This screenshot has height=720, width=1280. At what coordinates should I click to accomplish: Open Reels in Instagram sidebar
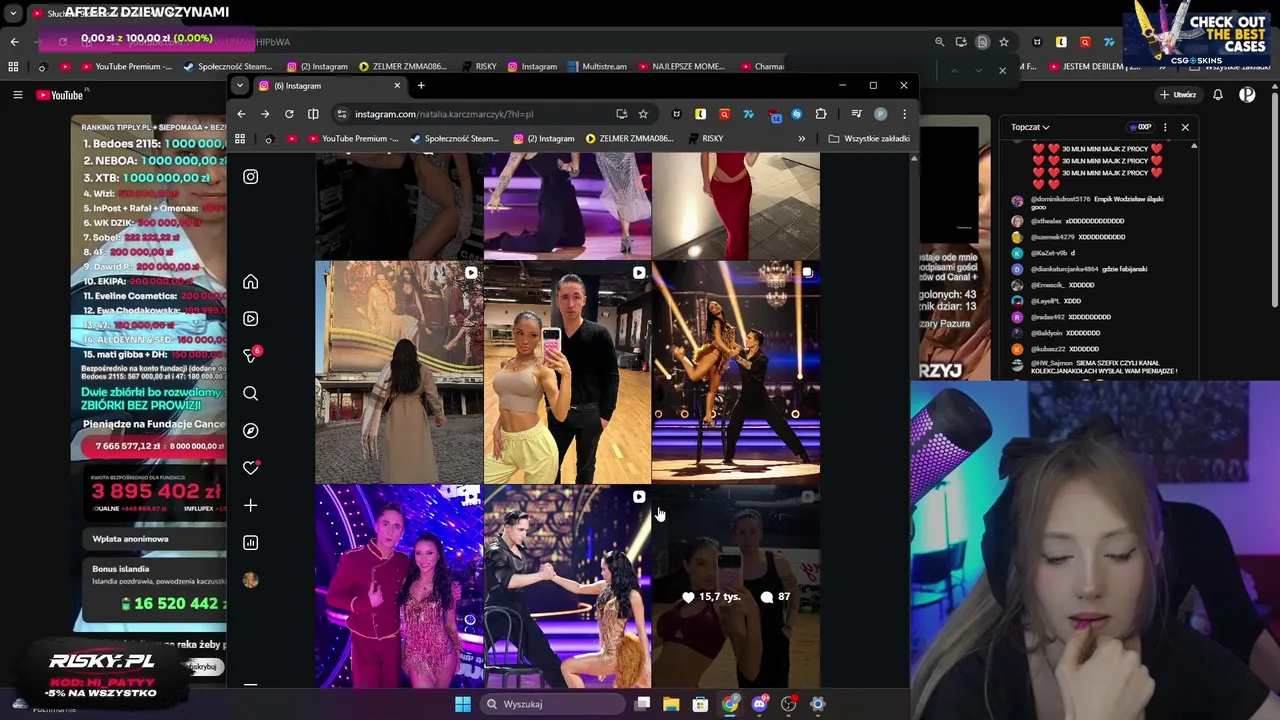point(250,319)
